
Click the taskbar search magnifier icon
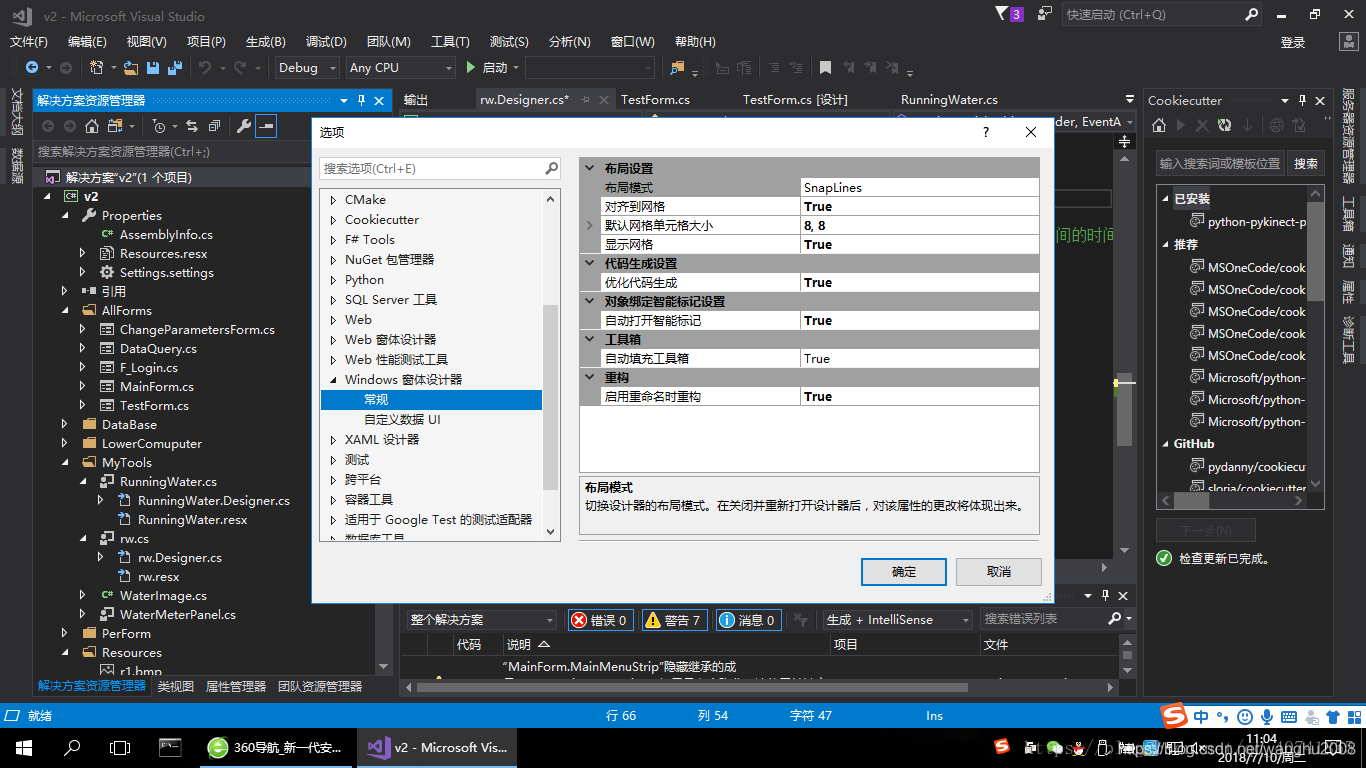point(72,747)
